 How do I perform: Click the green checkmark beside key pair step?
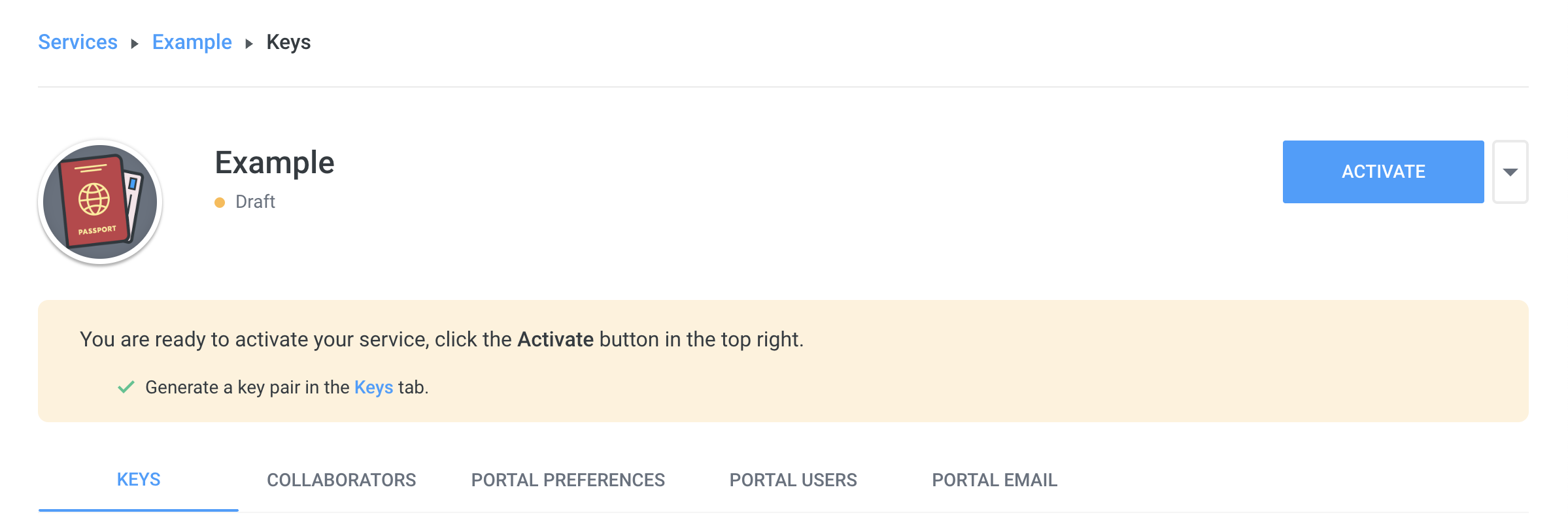tap(126, 387)
